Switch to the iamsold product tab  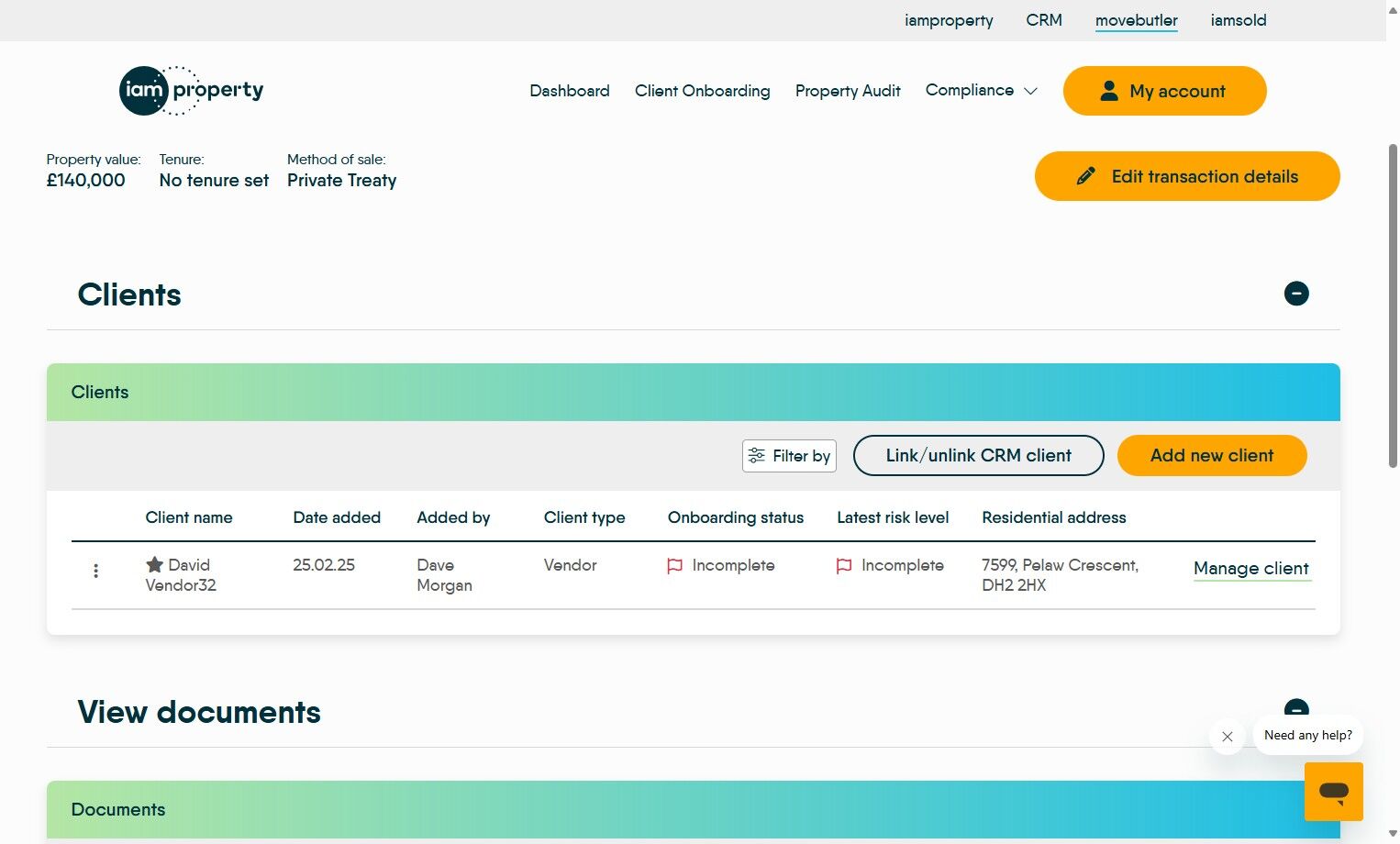point(1239,20)
